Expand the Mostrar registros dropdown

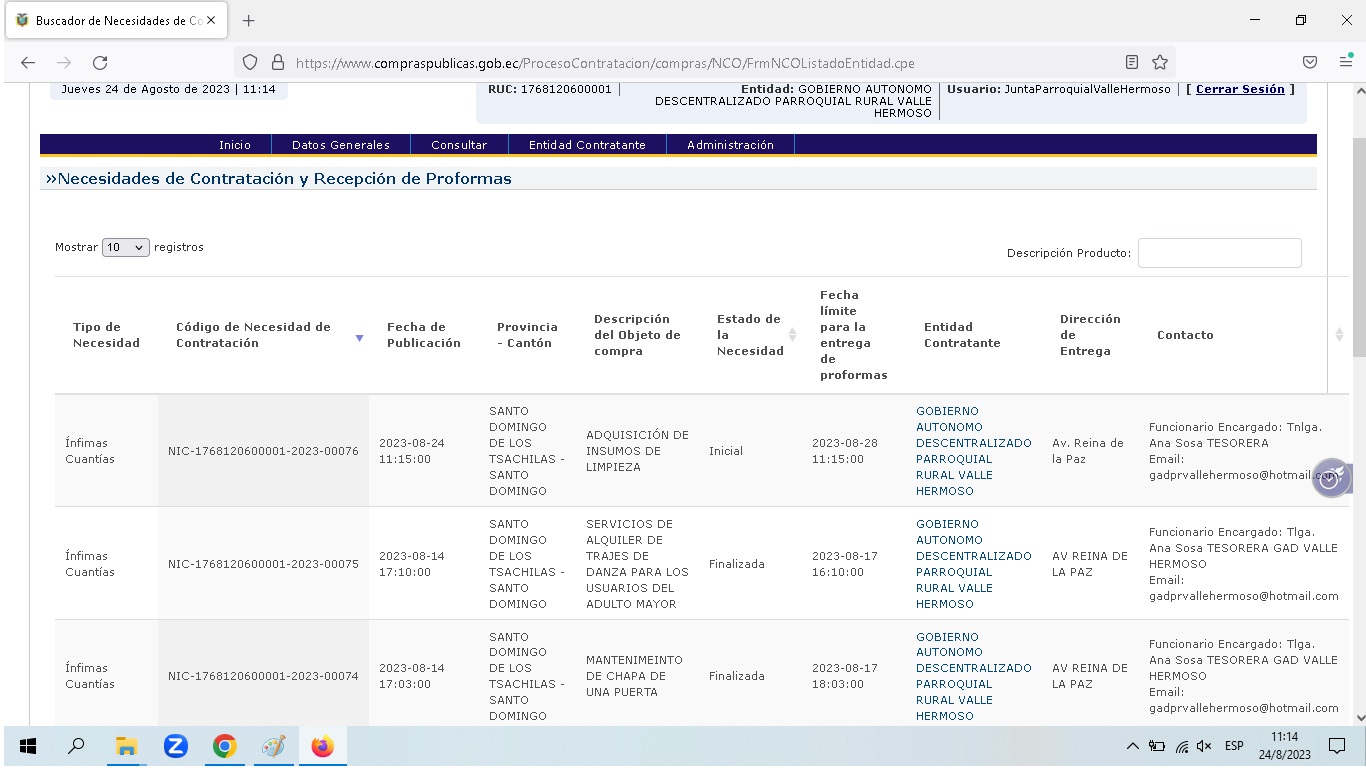[x=126, y=247]
